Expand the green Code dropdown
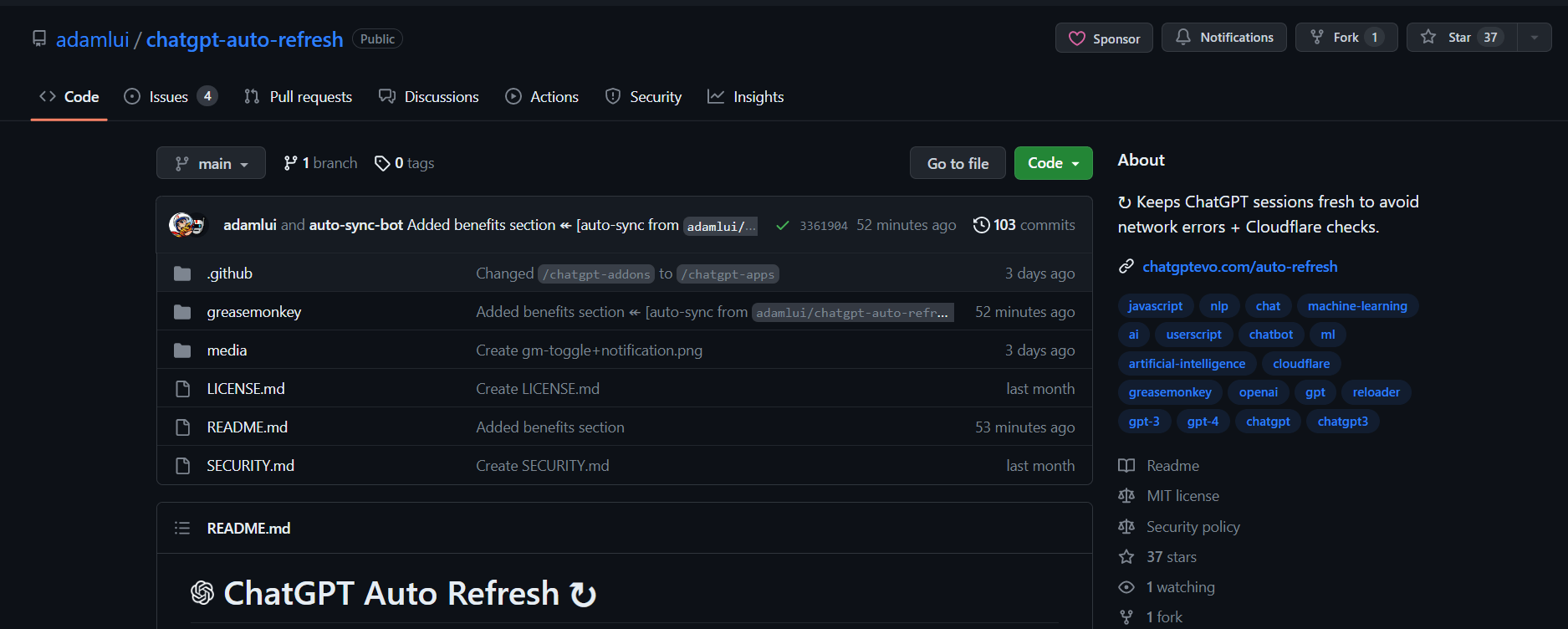 point(1053,163)
